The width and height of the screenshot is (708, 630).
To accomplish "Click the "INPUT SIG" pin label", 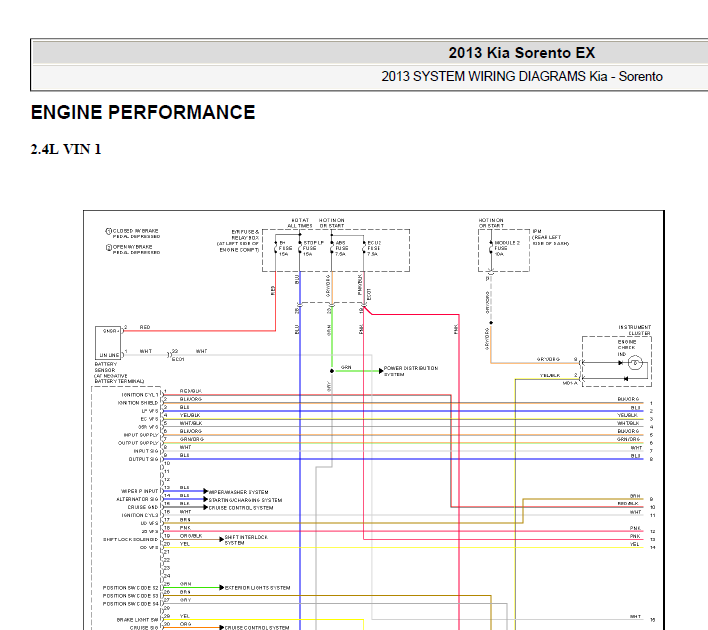I will point(146,451).
